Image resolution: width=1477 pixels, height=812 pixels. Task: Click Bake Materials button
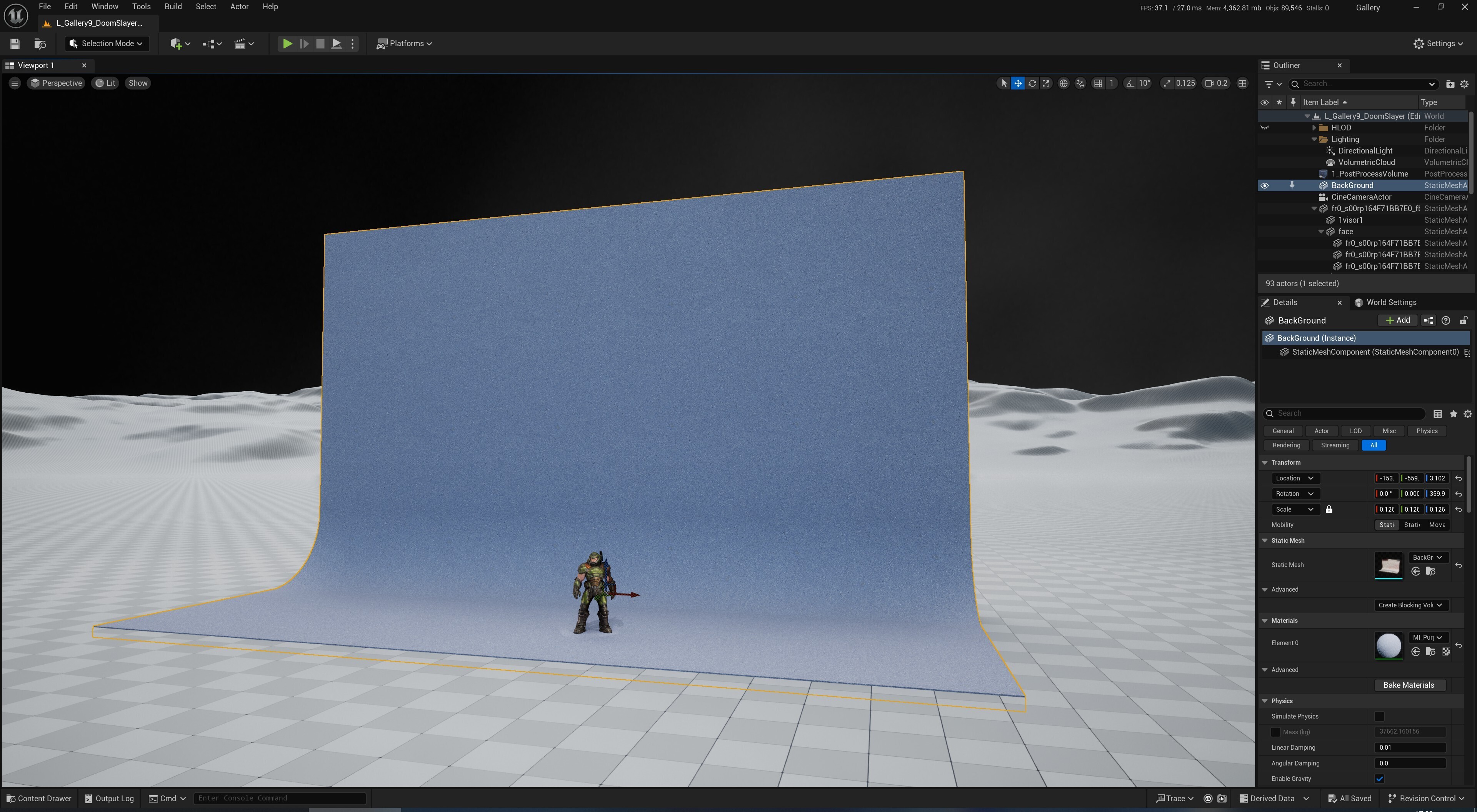point(1409,685)
